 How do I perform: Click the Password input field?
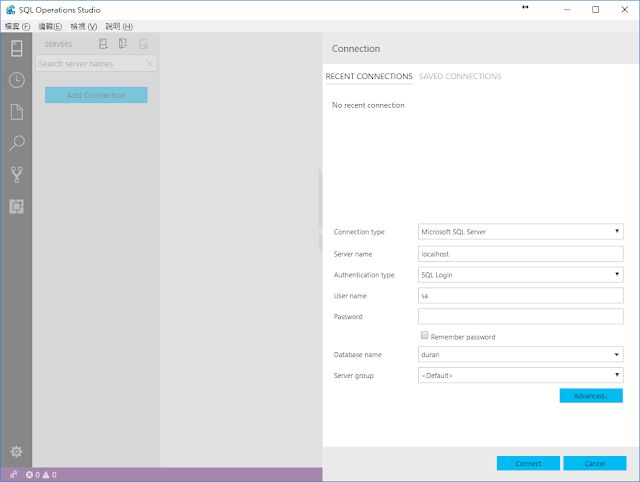coord(520,316)
